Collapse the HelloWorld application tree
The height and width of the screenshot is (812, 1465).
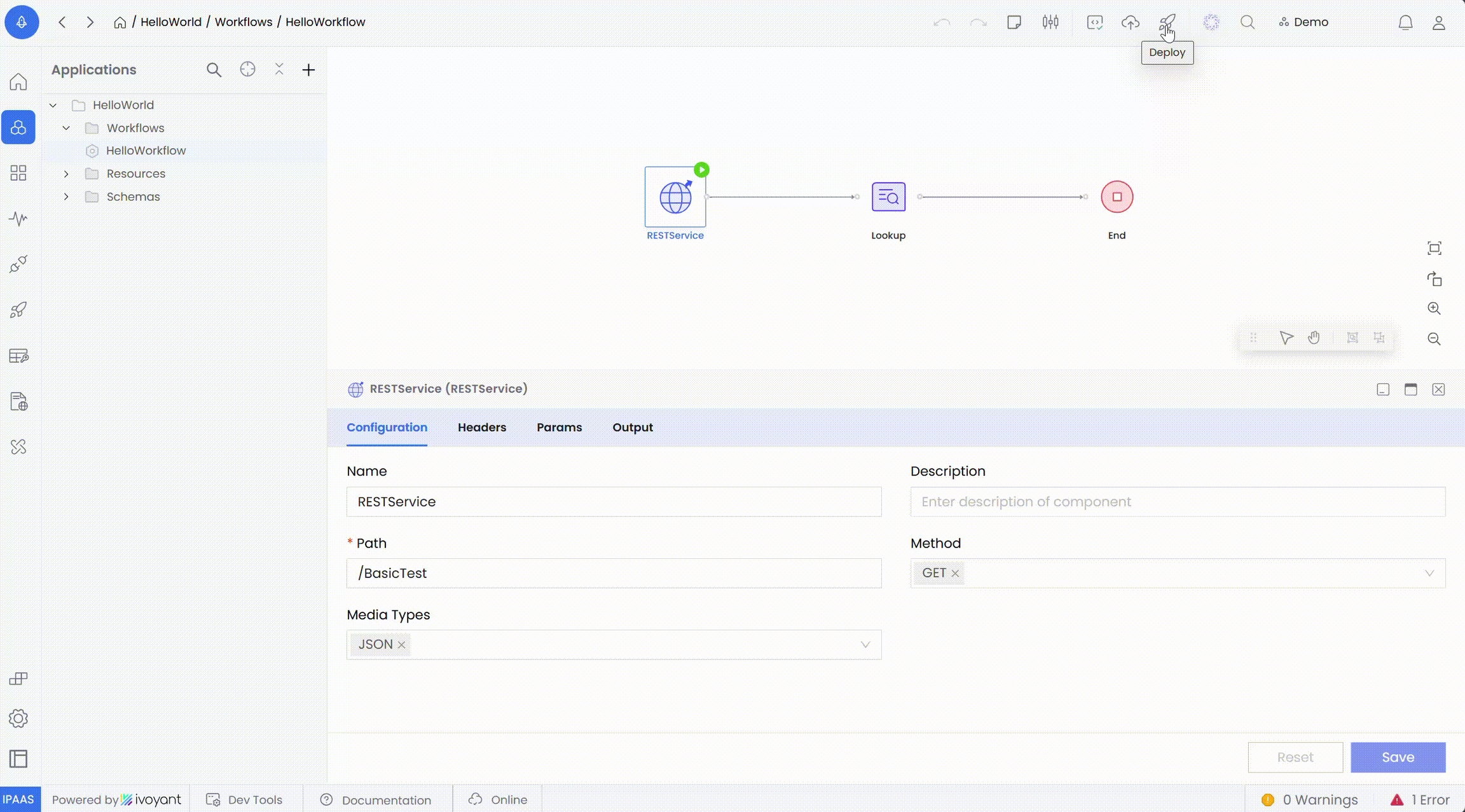tap(53, 105)
